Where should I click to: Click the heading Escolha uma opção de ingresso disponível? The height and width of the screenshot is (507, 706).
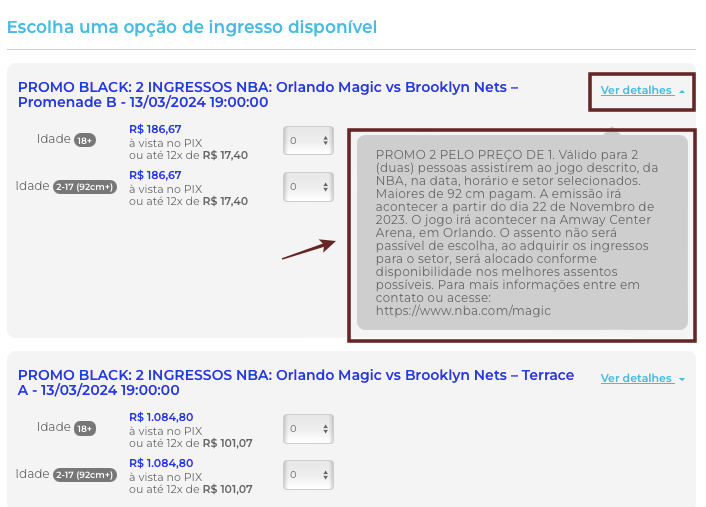[192, 27]
